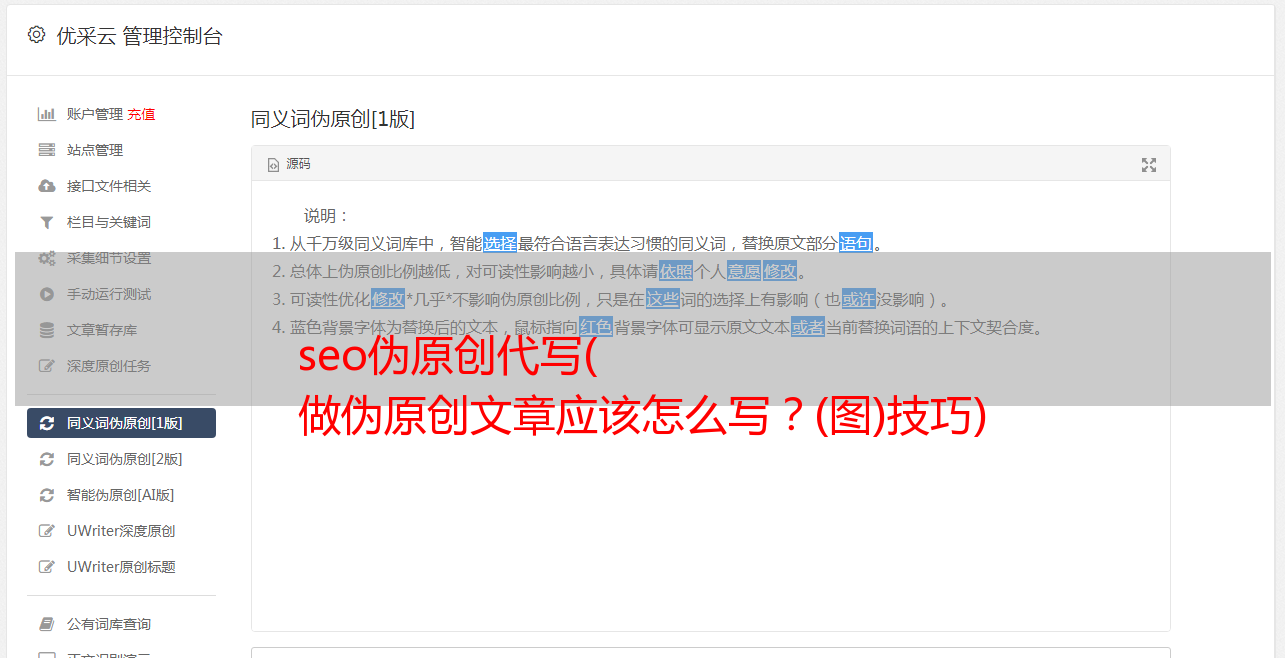Click the edit icon beside UWriter深度原创

point(47,531)
